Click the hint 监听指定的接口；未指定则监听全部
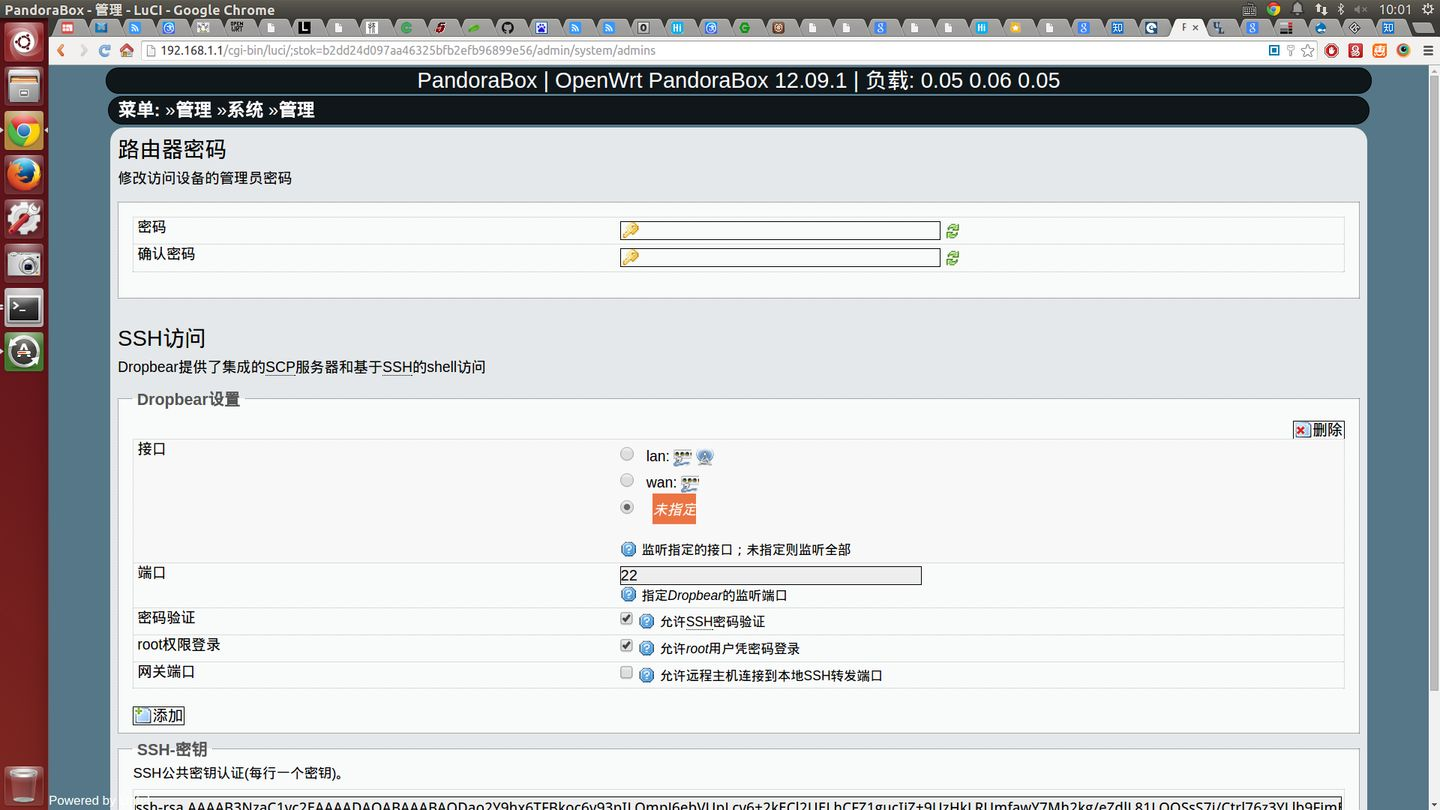 [746, 550]
